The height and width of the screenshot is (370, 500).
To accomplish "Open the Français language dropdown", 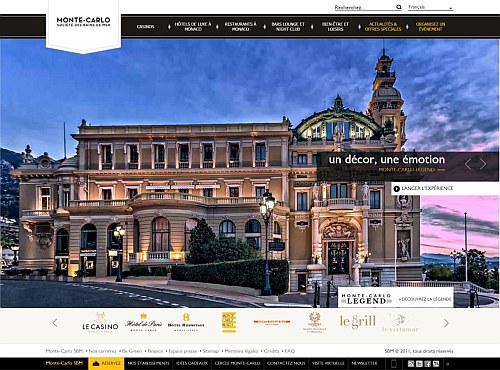I will (430, 7).
